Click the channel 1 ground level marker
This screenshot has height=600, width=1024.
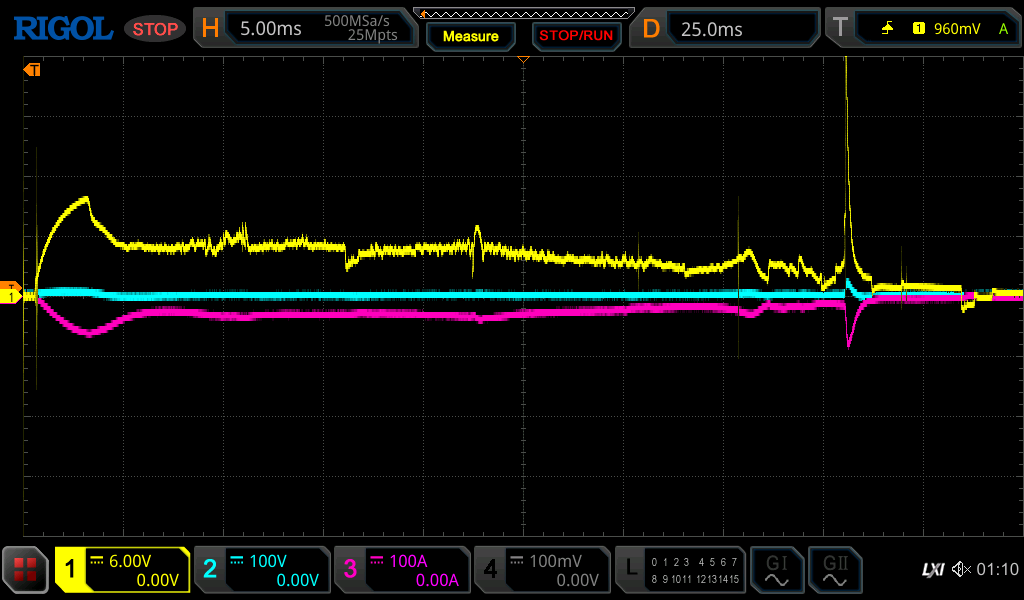click(x=11, y=297)
